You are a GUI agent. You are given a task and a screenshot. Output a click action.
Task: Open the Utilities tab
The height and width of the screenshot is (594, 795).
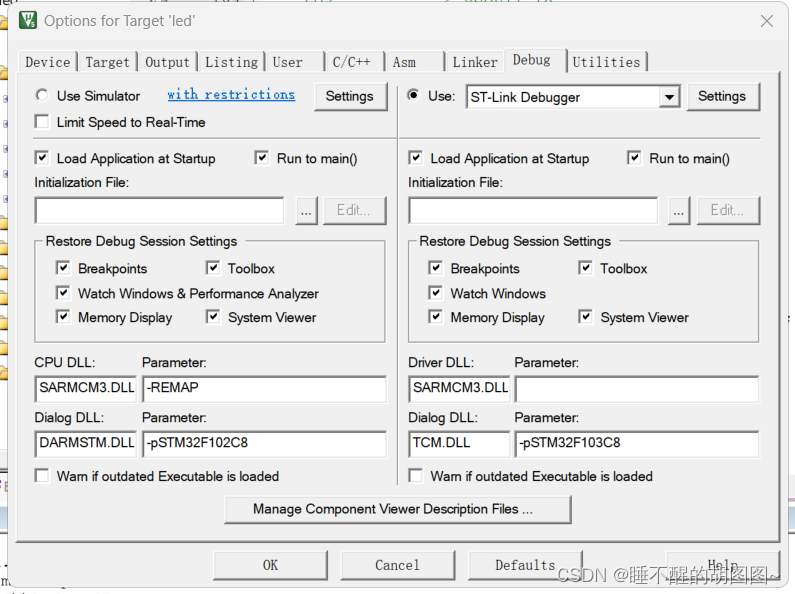[606, 62]
